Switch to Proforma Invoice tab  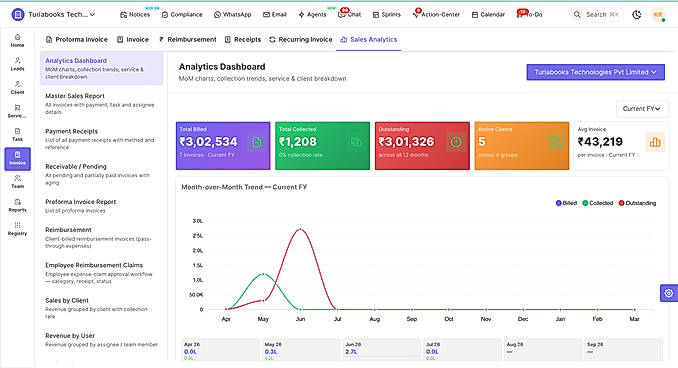coord(77,39)
